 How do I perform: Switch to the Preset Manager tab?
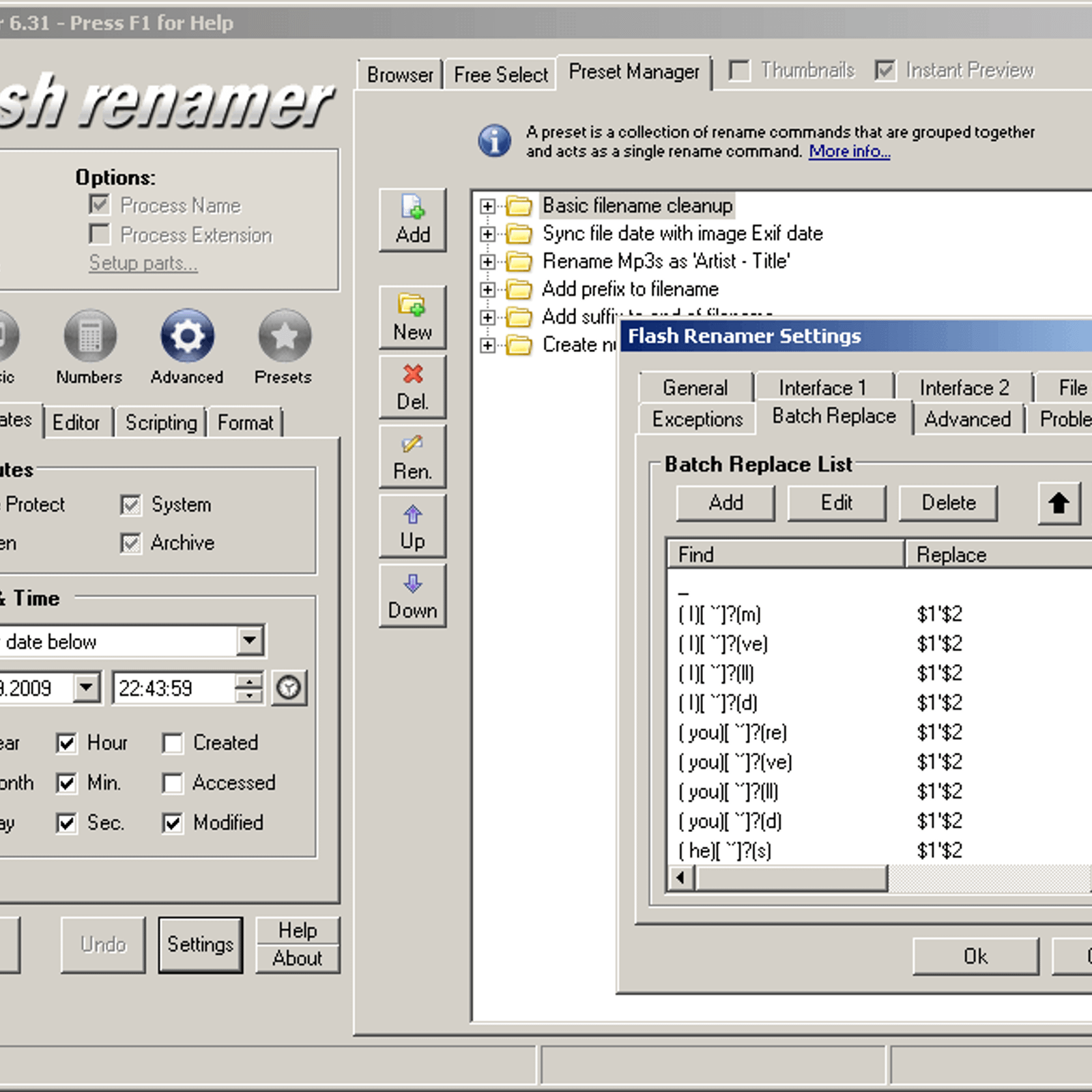(634, 72)
